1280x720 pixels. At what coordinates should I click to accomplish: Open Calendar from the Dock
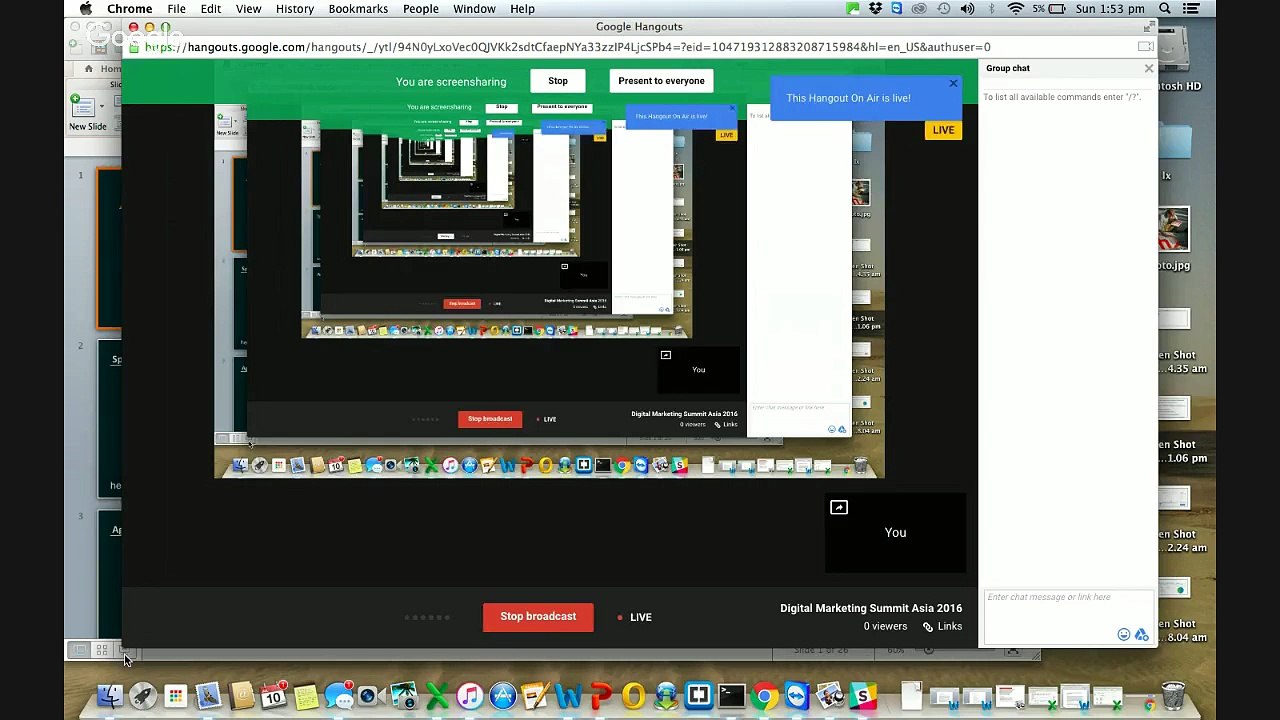[x=273, y=696]
